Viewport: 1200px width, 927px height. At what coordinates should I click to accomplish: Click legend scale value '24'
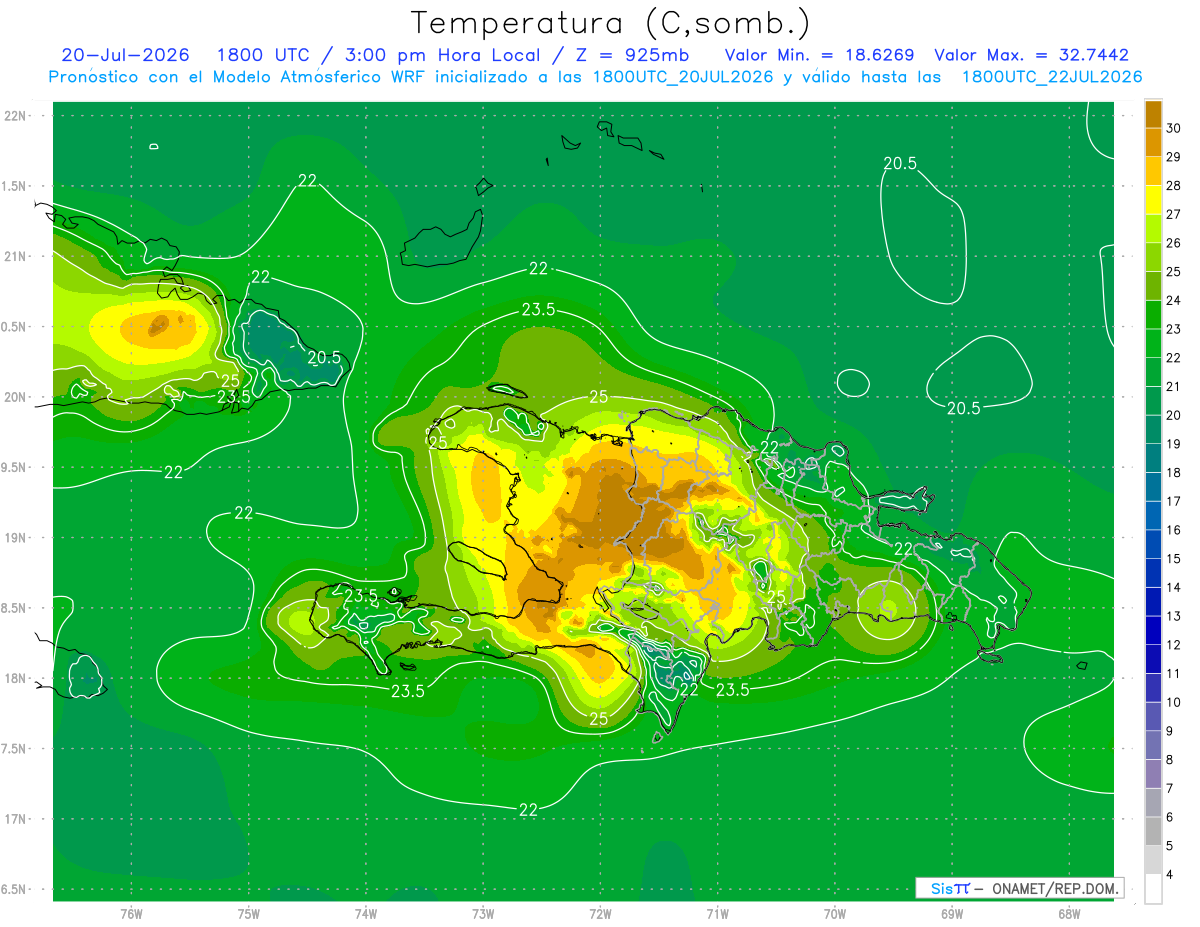pos(1174,300)
